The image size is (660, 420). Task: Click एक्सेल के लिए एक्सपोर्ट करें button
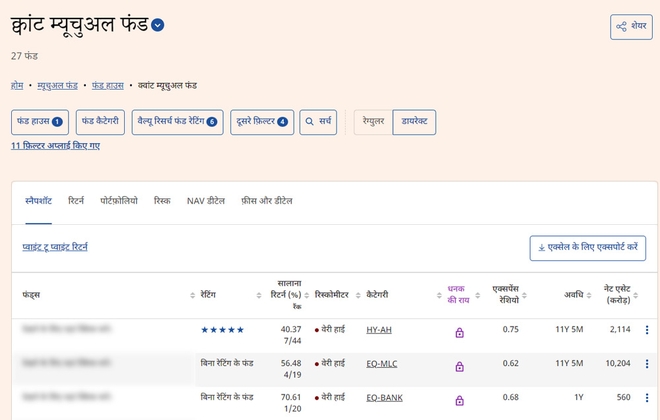588,248
